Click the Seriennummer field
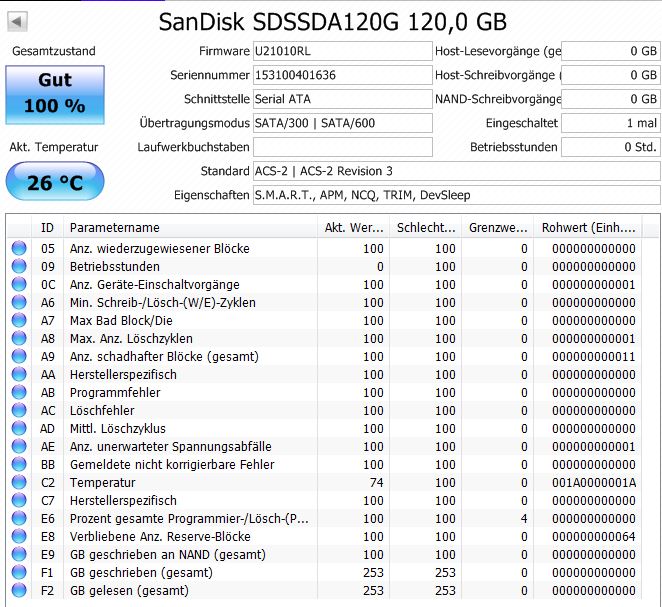This screenshot has width=662, height=607. tap(342, 75)
